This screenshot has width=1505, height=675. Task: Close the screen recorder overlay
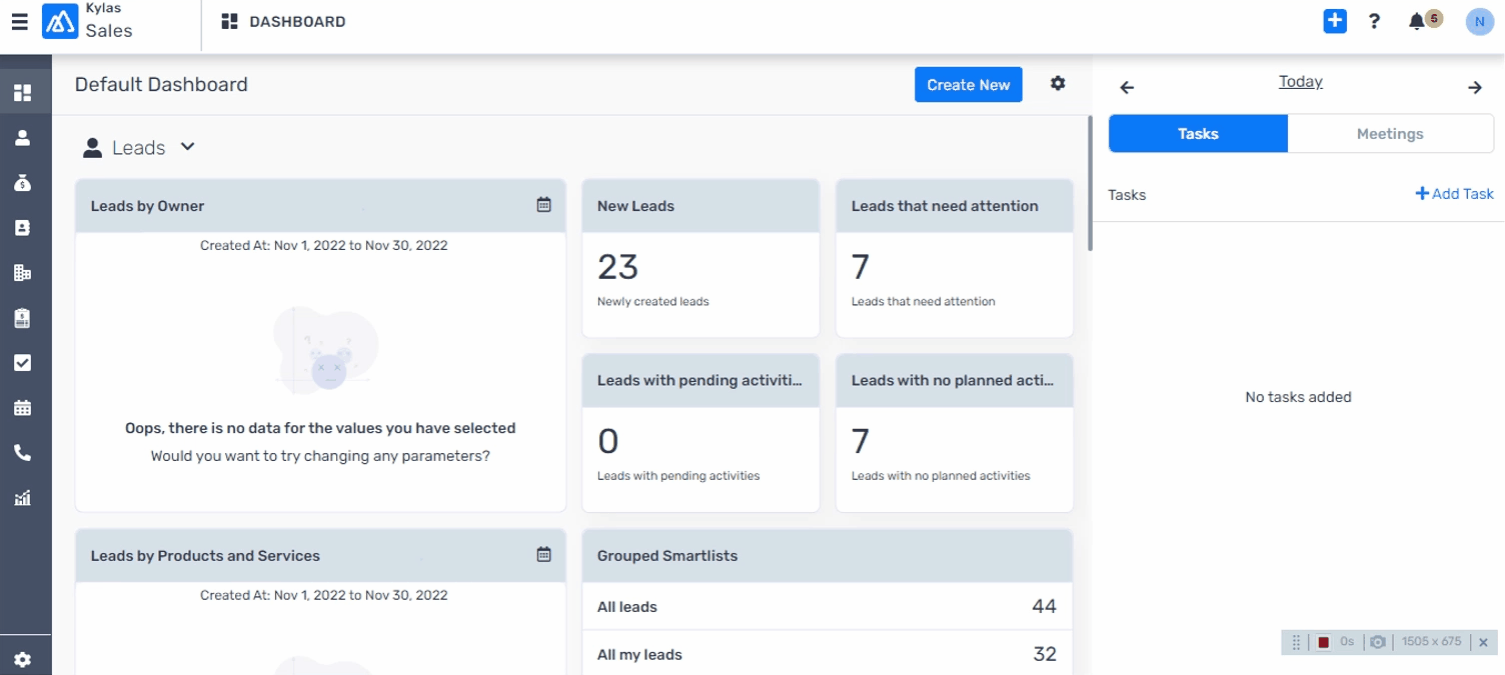point(1484,642)
